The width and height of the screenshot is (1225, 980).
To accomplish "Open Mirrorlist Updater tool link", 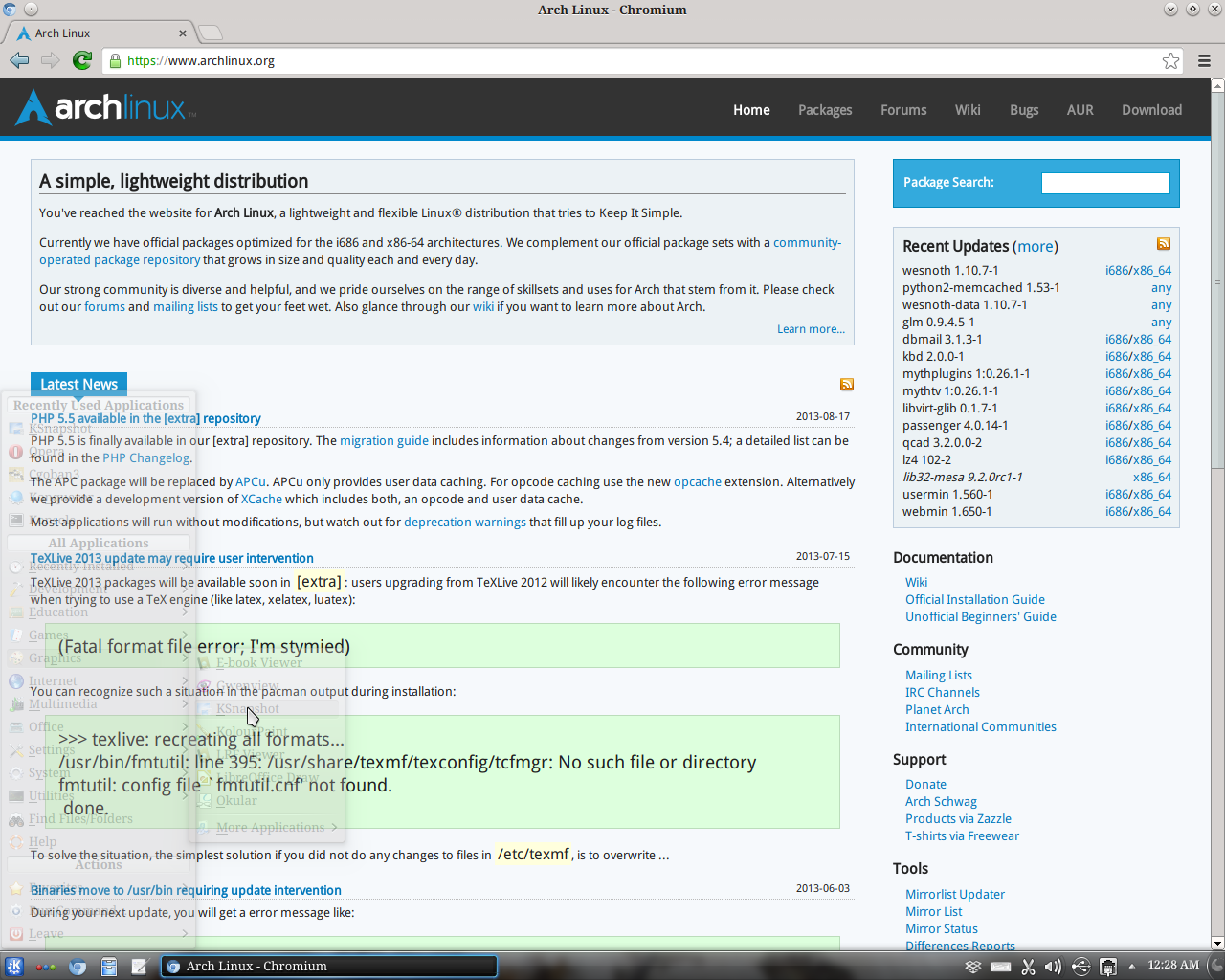I will [x=955, y=895].
